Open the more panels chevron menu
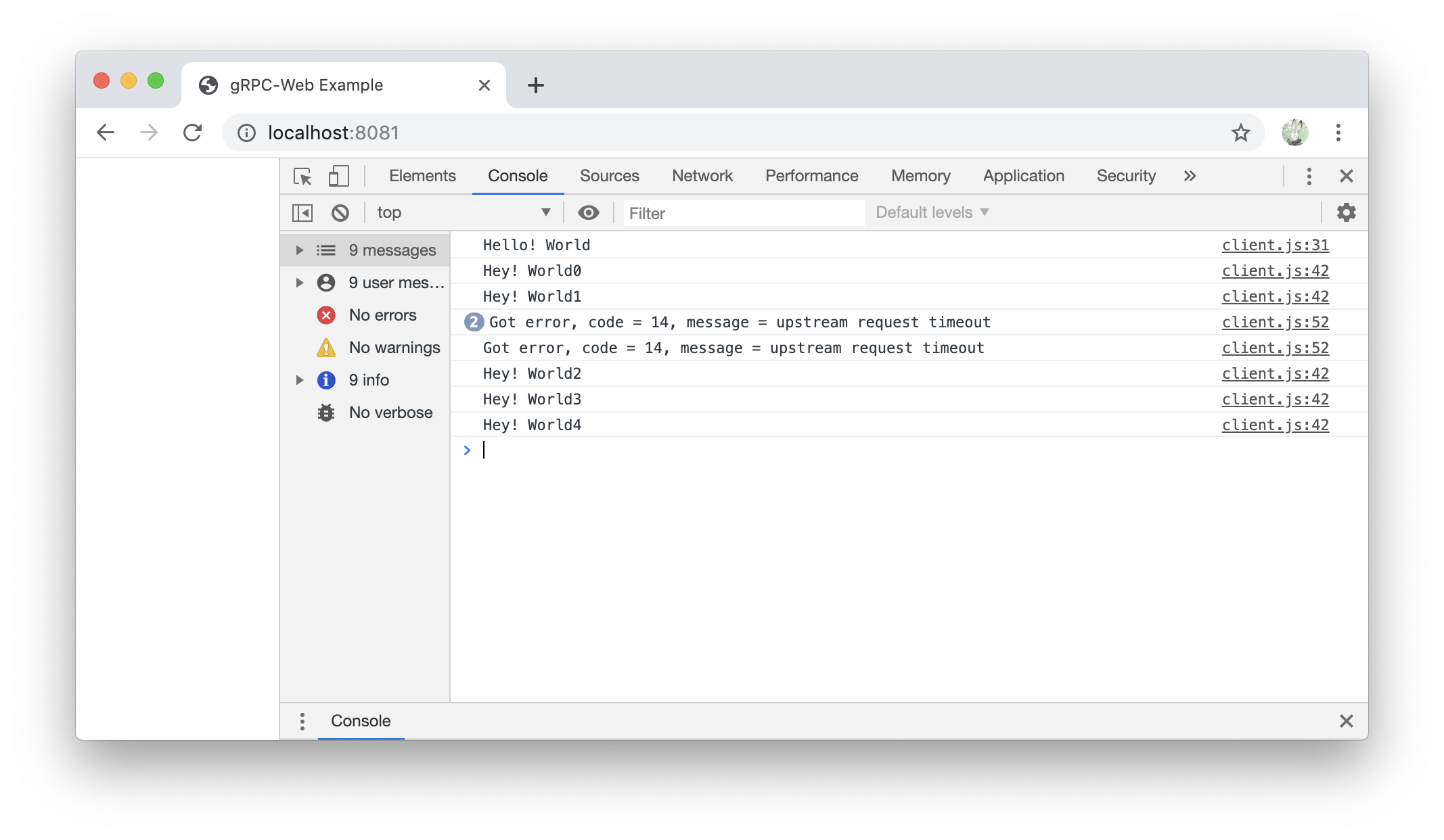The width and height of the screenshot is (1444, 840). point(1189,175)
